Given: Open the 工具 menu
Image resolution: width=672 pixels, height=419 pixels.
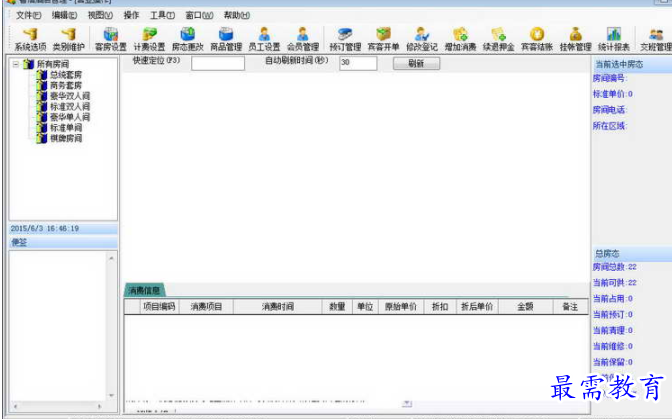Looking at the screenshot, I should (162, 15).
